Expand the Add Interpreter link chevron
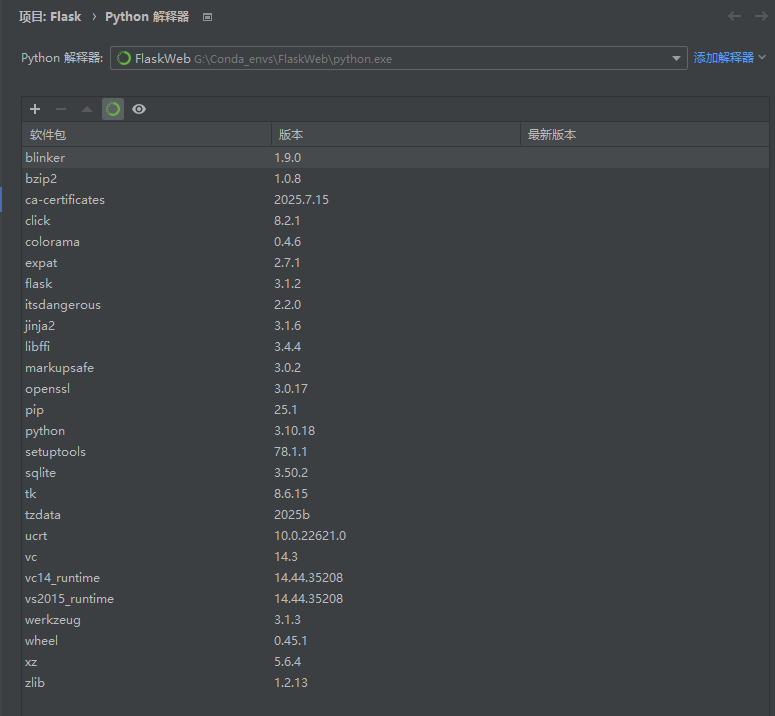This screenshot has height=716, width=775. coord(762,57)
